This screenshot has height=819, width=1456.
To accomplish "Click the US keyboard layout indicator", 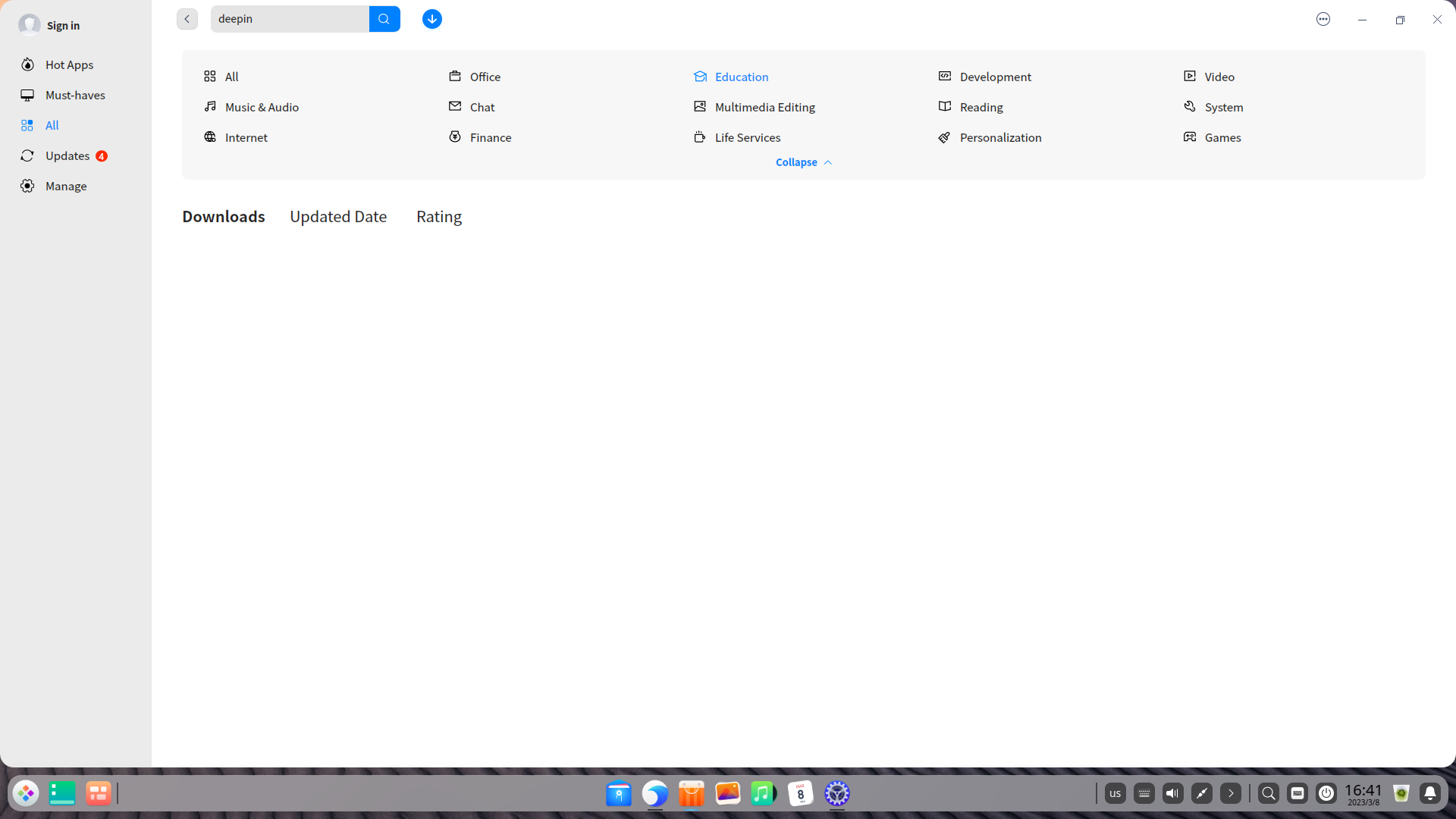I will (1115, 793).
